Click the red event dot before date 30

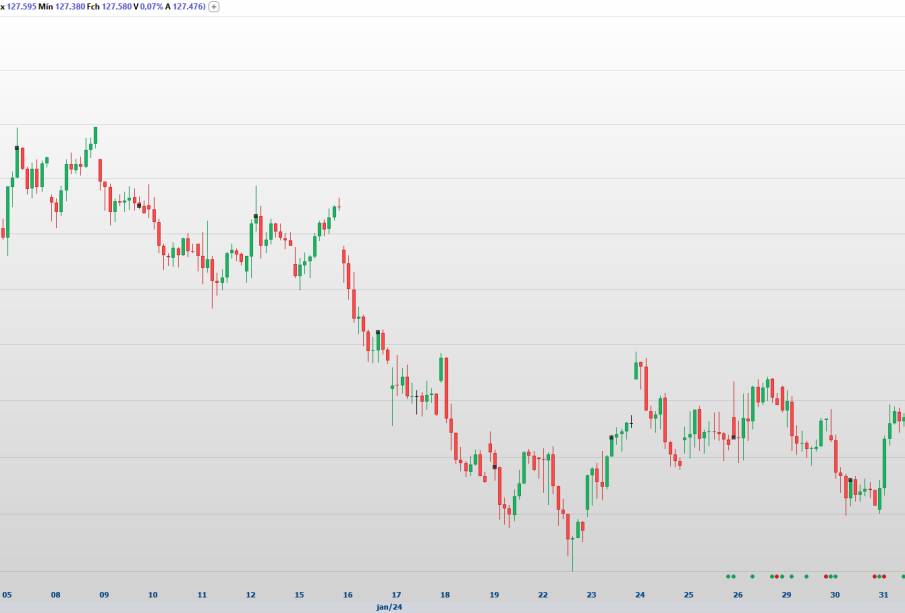pyautogui.click(x=825, y=576)
